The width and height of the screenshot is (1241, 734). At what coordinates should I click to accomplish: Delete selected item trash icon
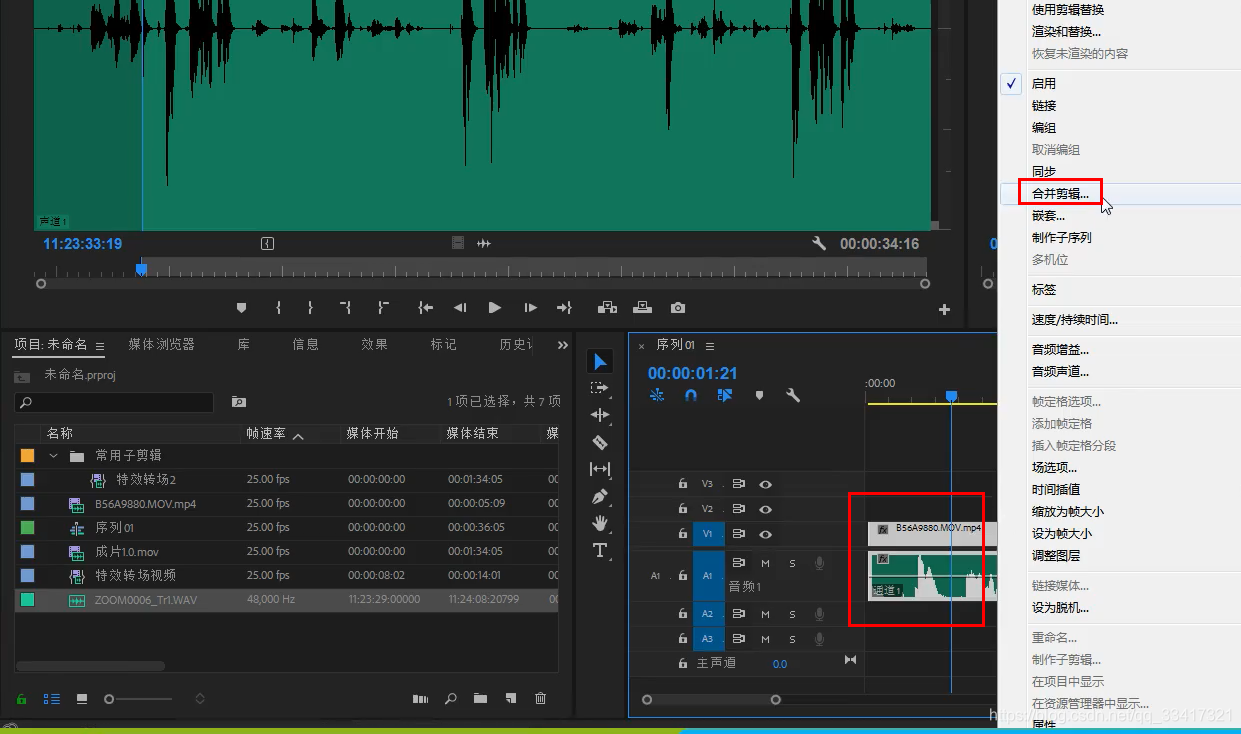[540, 699]
